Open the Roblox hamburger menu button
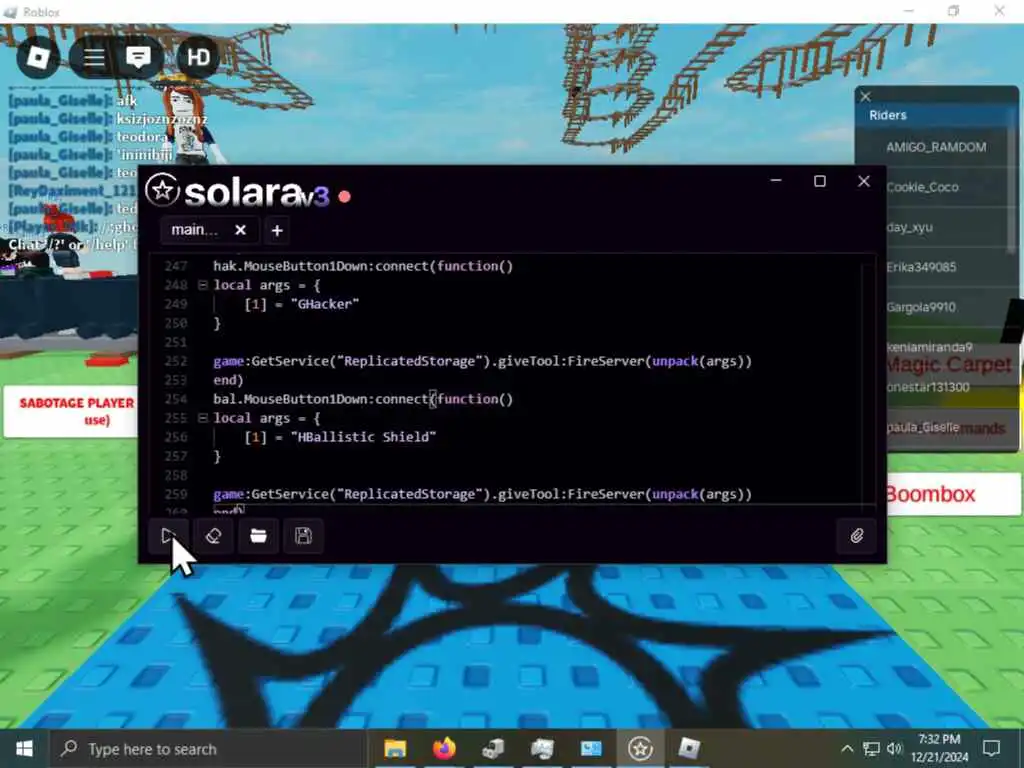The image size is (1024, 768). coord(94,57)
